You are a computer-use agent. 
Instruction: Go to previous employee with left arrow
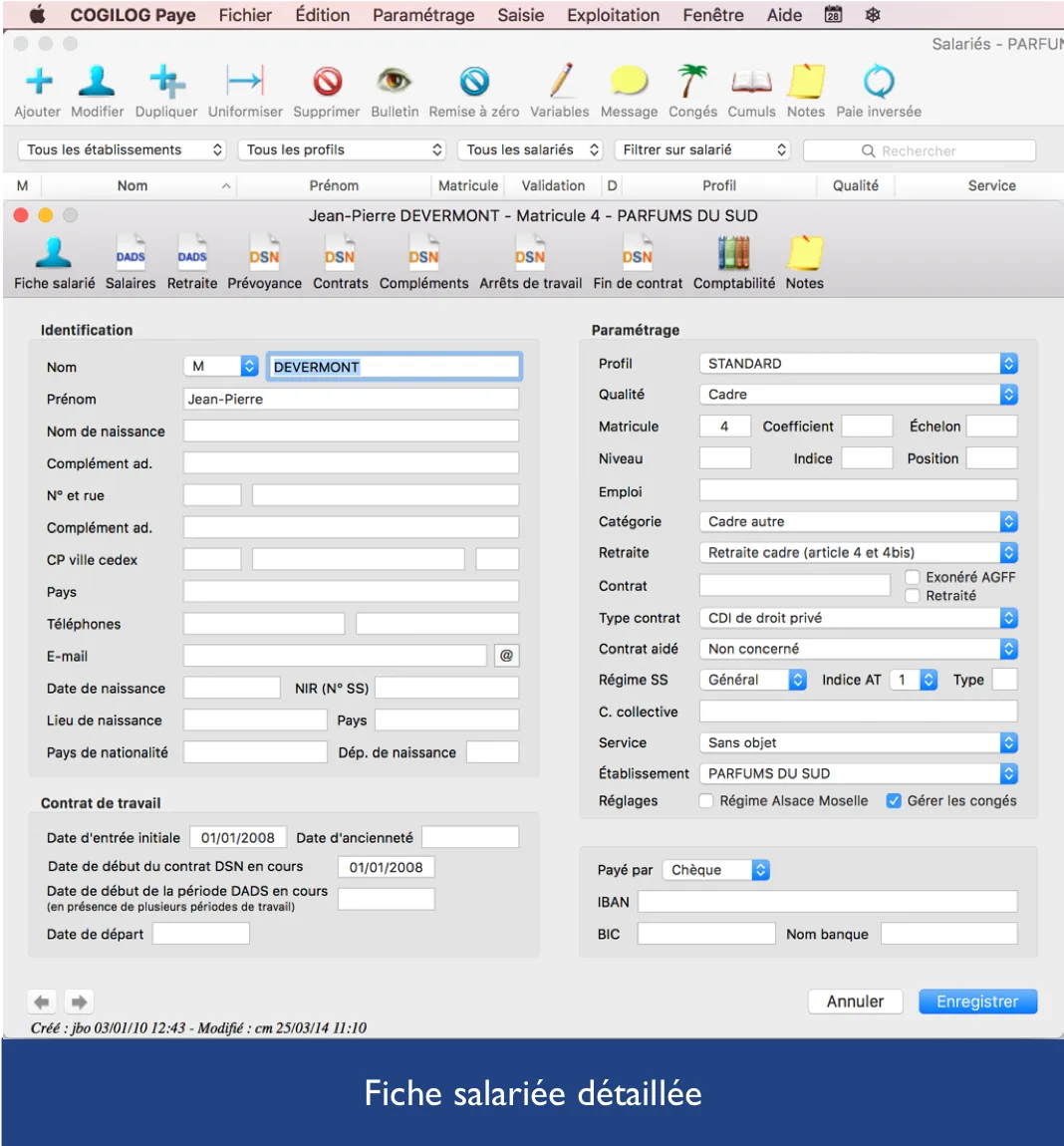point(42,1002)
